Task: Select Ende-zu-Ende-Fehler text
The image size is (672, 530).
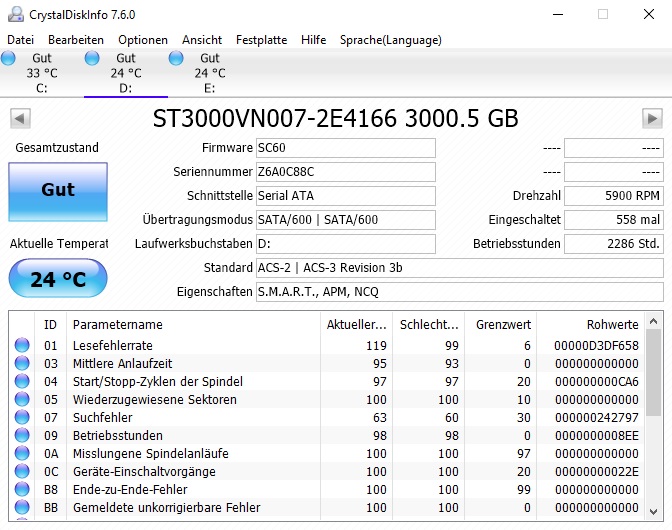Action: [130, 489]
